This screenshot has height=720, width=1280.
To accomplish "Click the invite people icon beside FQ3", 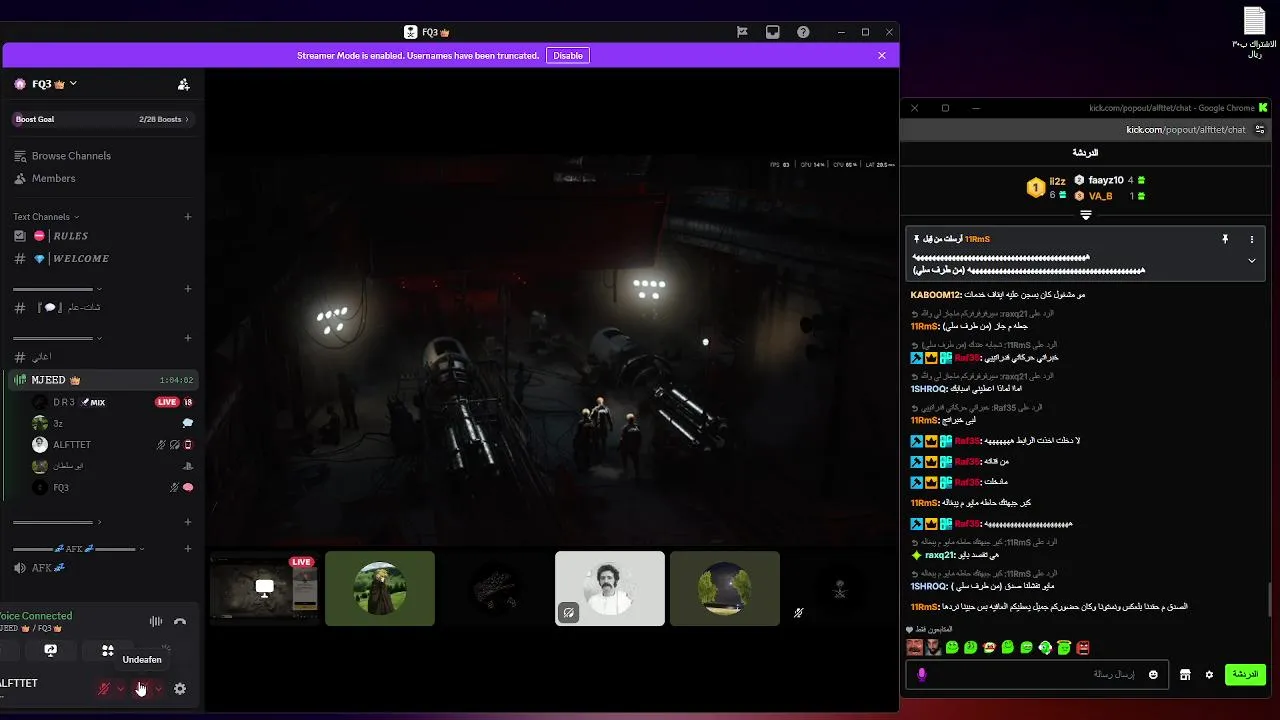I will (183, 85).
